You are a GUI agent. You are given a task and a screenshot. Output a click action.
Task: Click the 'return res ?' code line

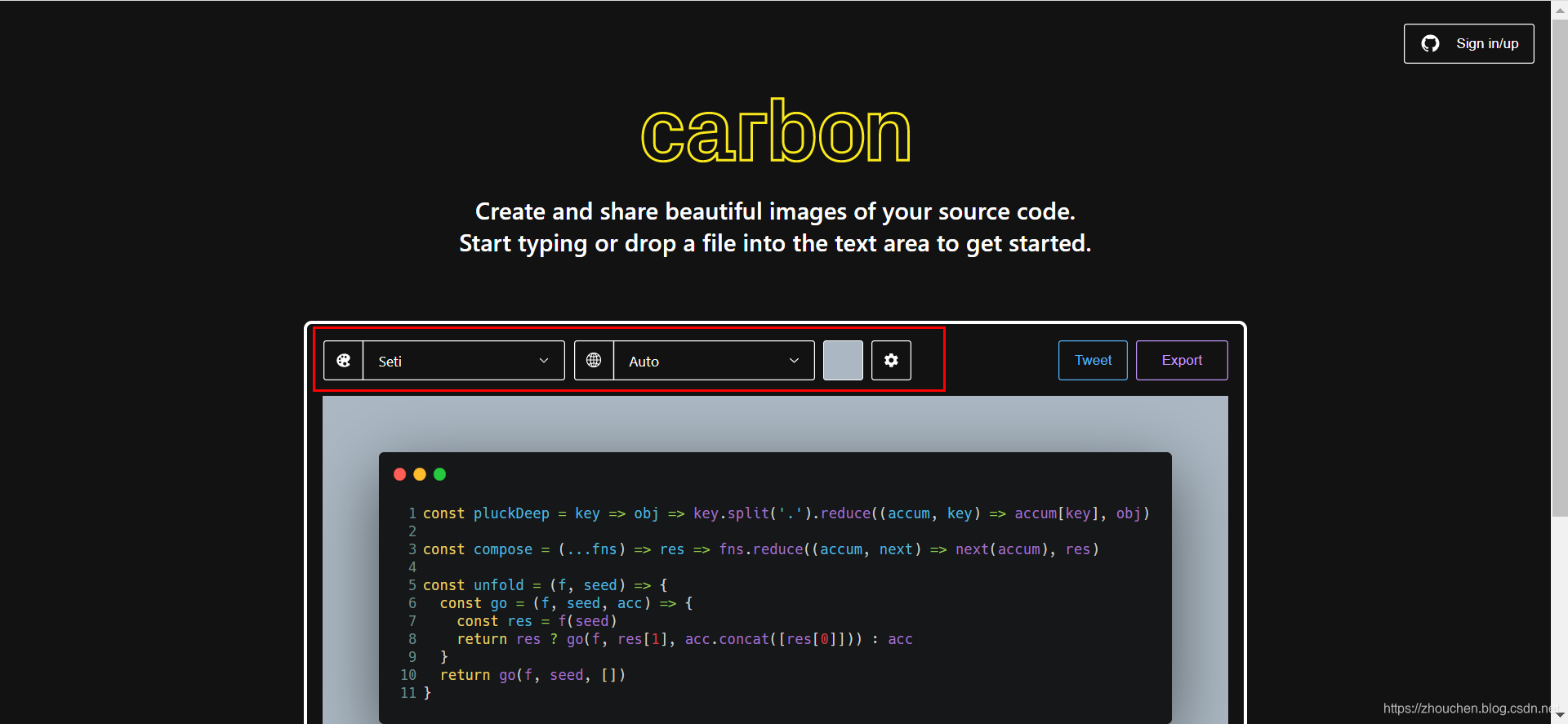pos(684,639)
